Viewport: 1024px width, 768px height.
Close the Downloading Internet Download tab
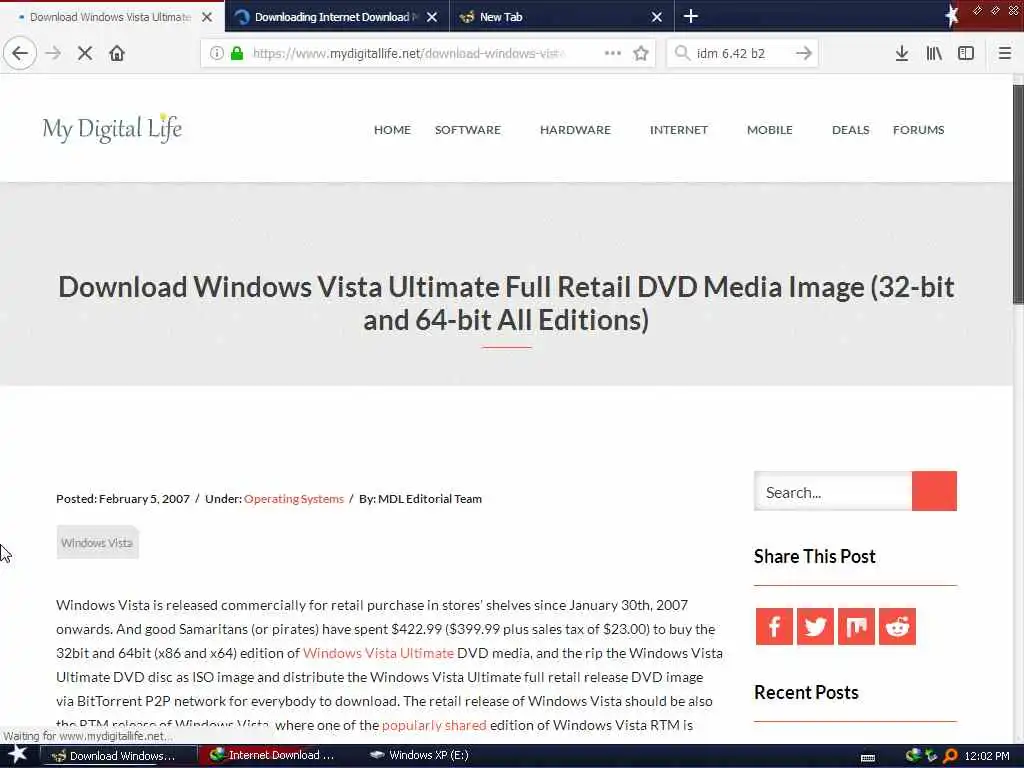(432, 17)
